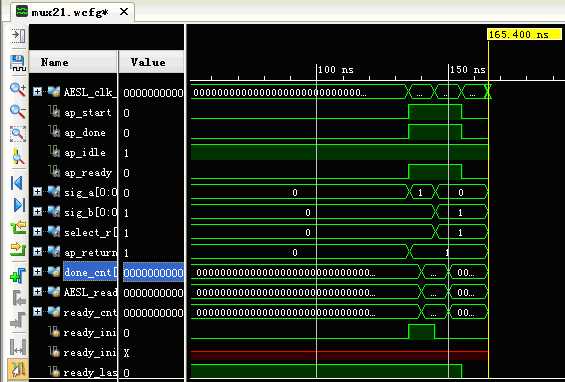Close the mux21.wcfg tab
Screen dimensions: 565x382
124,12
